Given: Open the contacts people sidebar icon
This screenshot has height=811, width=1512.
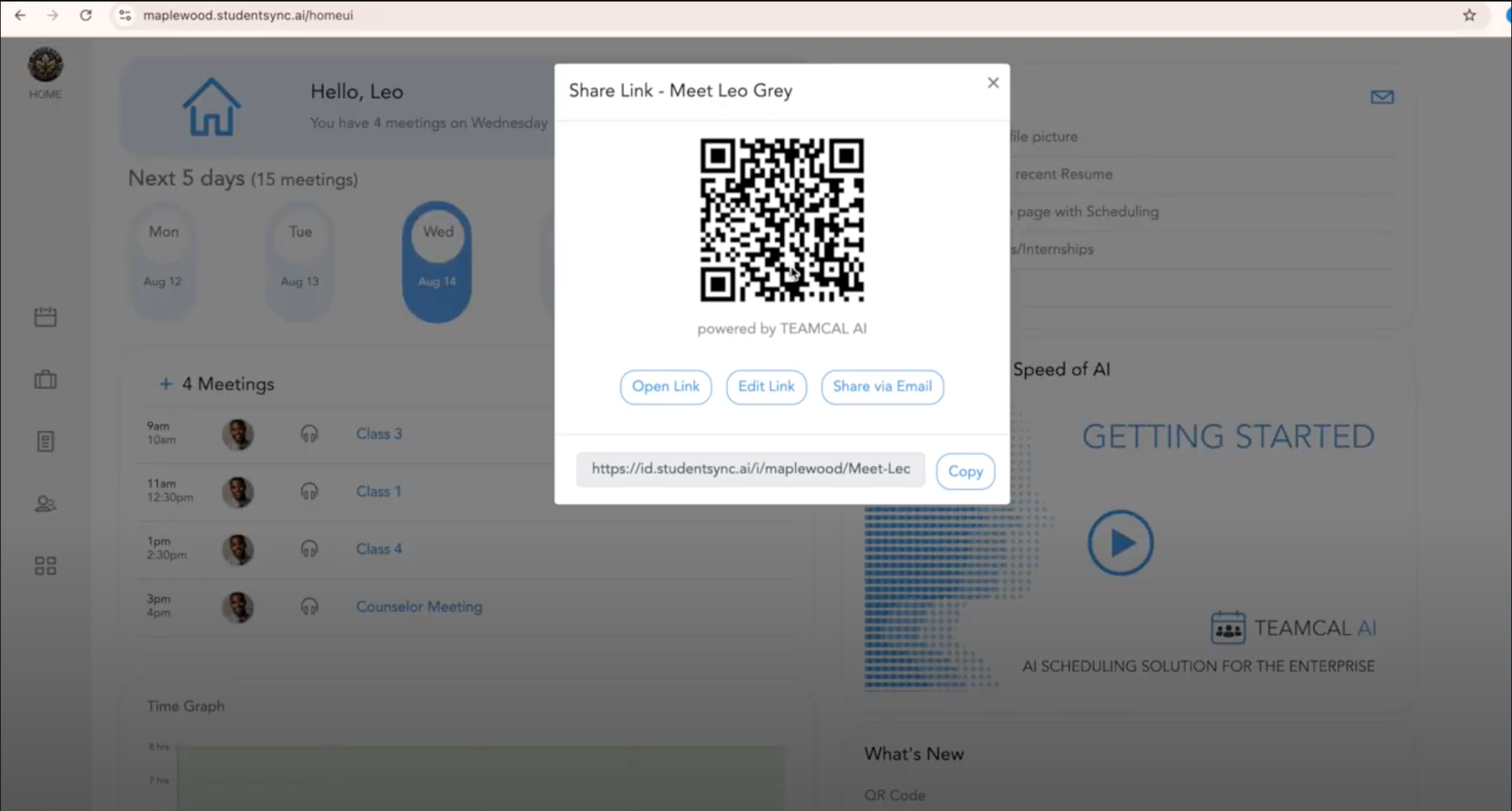Looking at the screenshot, I should [45, 503].
